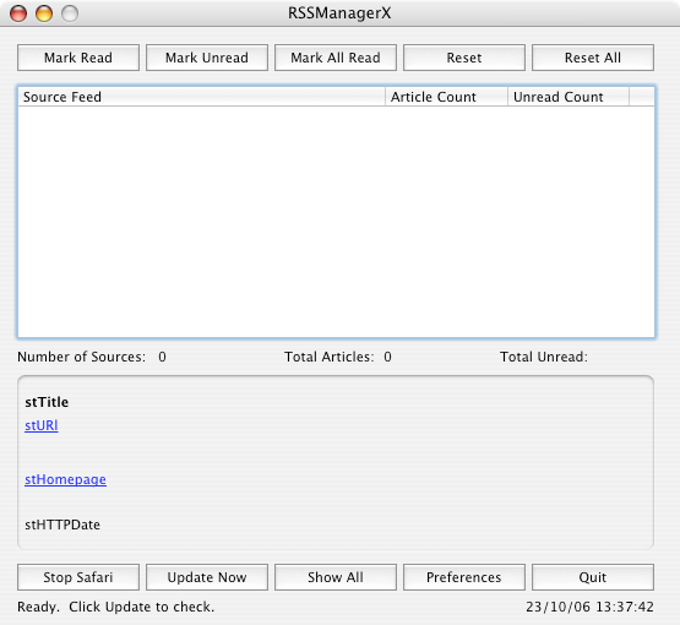Select the stTitle text
The width and height of the screenshot is (680, 625).
46,402
